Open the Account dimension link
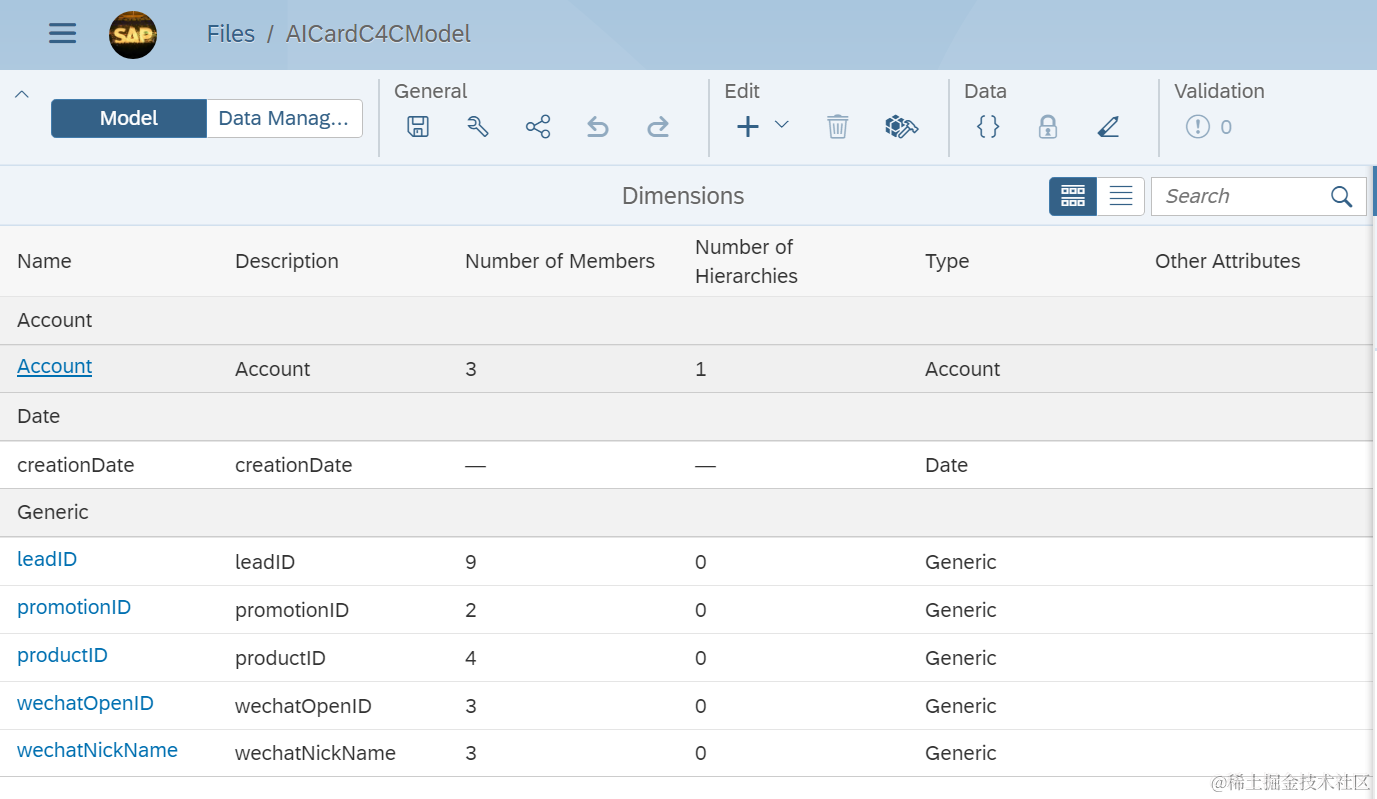Image resolution: width=1377 pixels, height=799 pixels. (x=55, y=366)
